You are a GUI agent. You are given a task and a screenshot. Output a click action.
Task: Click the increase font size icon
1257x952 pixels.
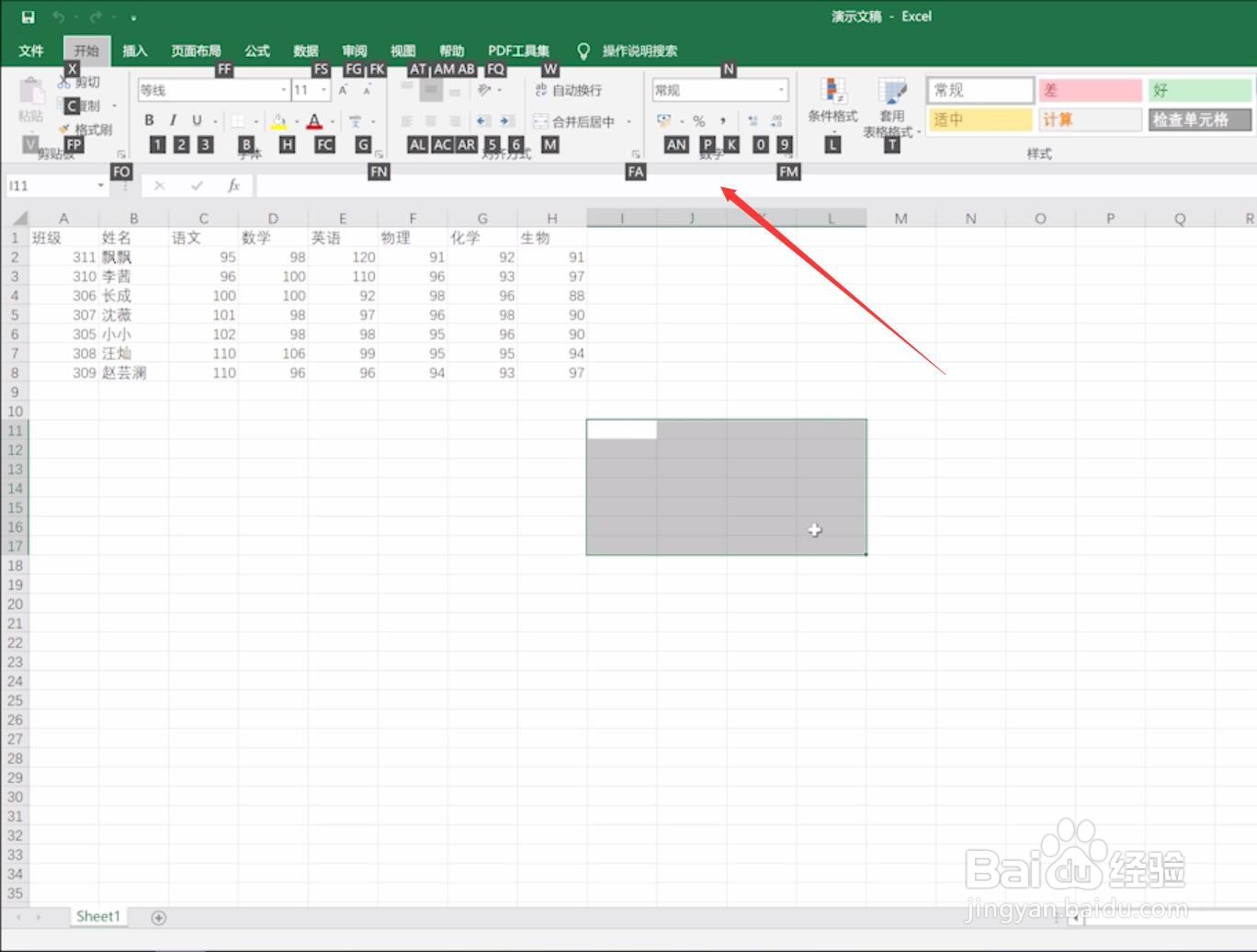pyautogui.click(x=343, y=90)
